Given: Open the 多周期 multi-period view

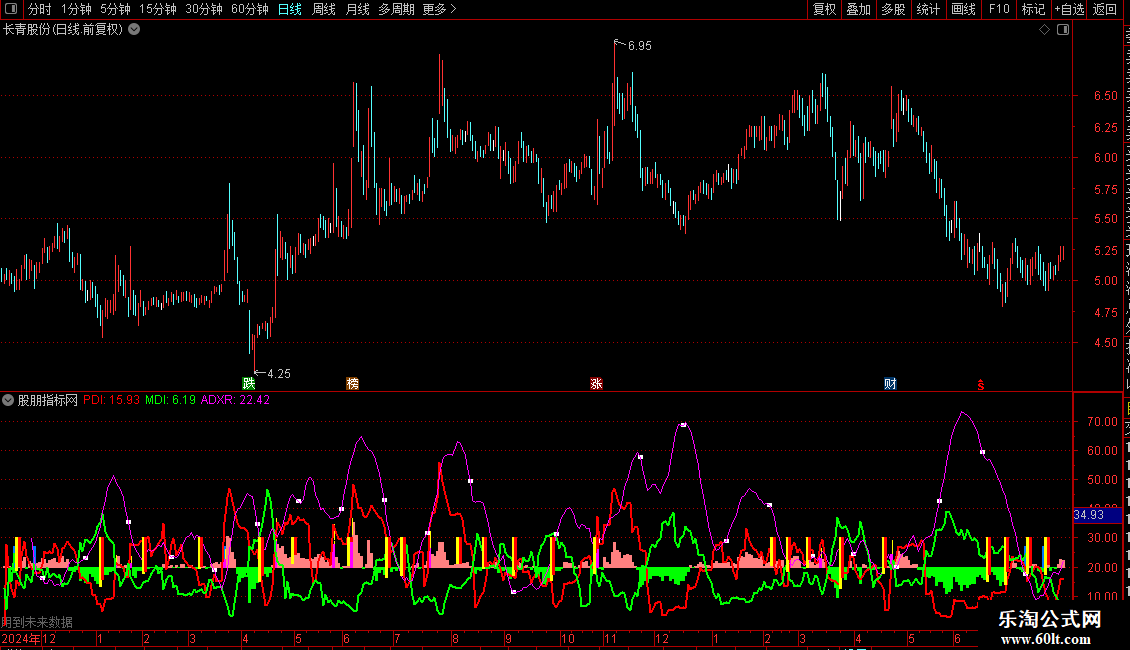Looking at the screenshot, I should coord(396,9).
